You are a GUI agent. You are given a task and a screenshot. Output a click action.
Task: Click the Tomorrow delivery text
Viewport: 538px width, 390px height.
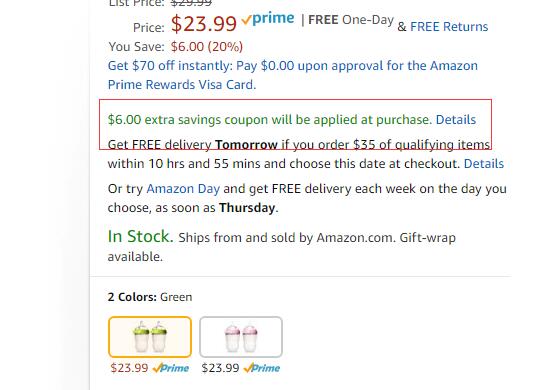[246, 145]
